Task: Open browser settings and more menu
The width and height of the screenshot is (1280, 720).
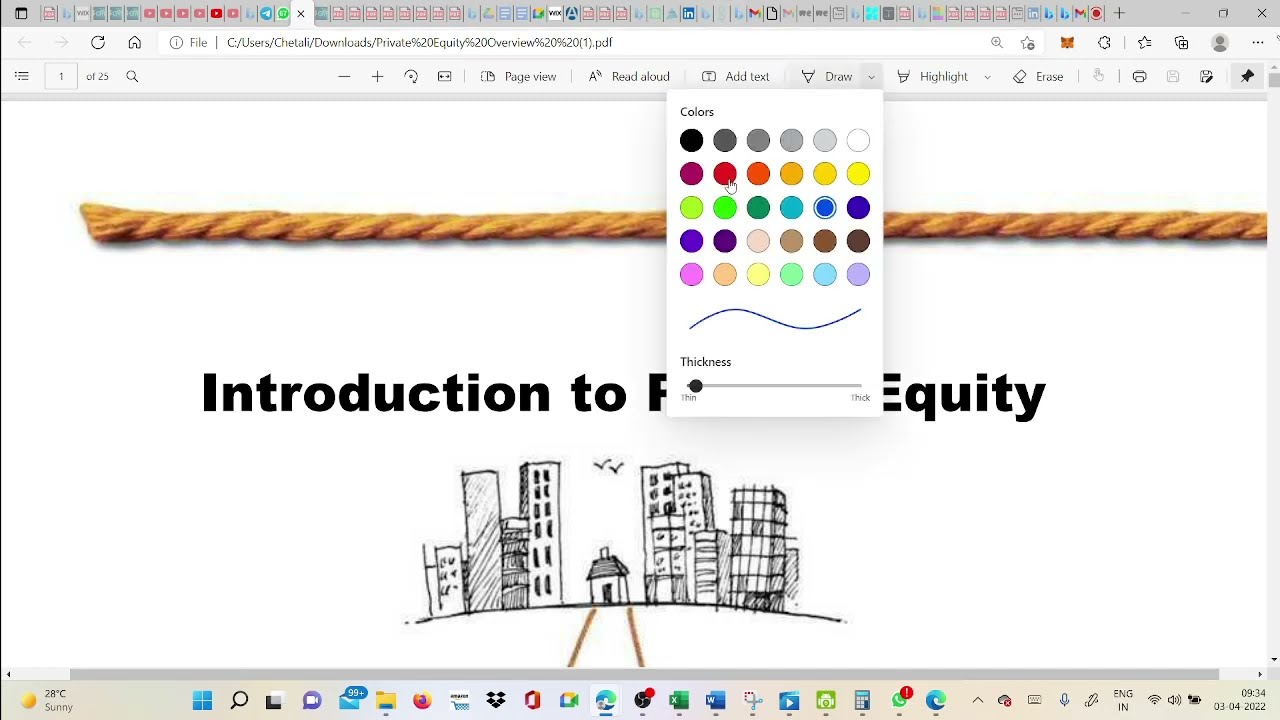Action: point(1258,42)
